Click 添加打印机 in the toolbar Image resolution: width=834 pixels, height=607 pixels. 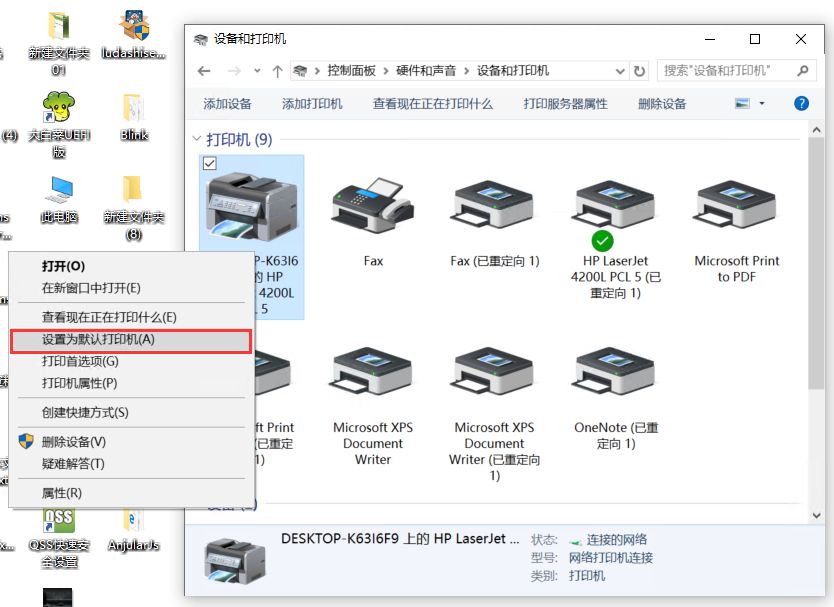312,104
